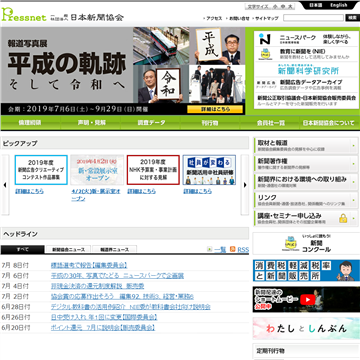Open headline 標語選考で報告【編集委員会】
This screenshot has width=360, height=360.
[x=89, y=265]
